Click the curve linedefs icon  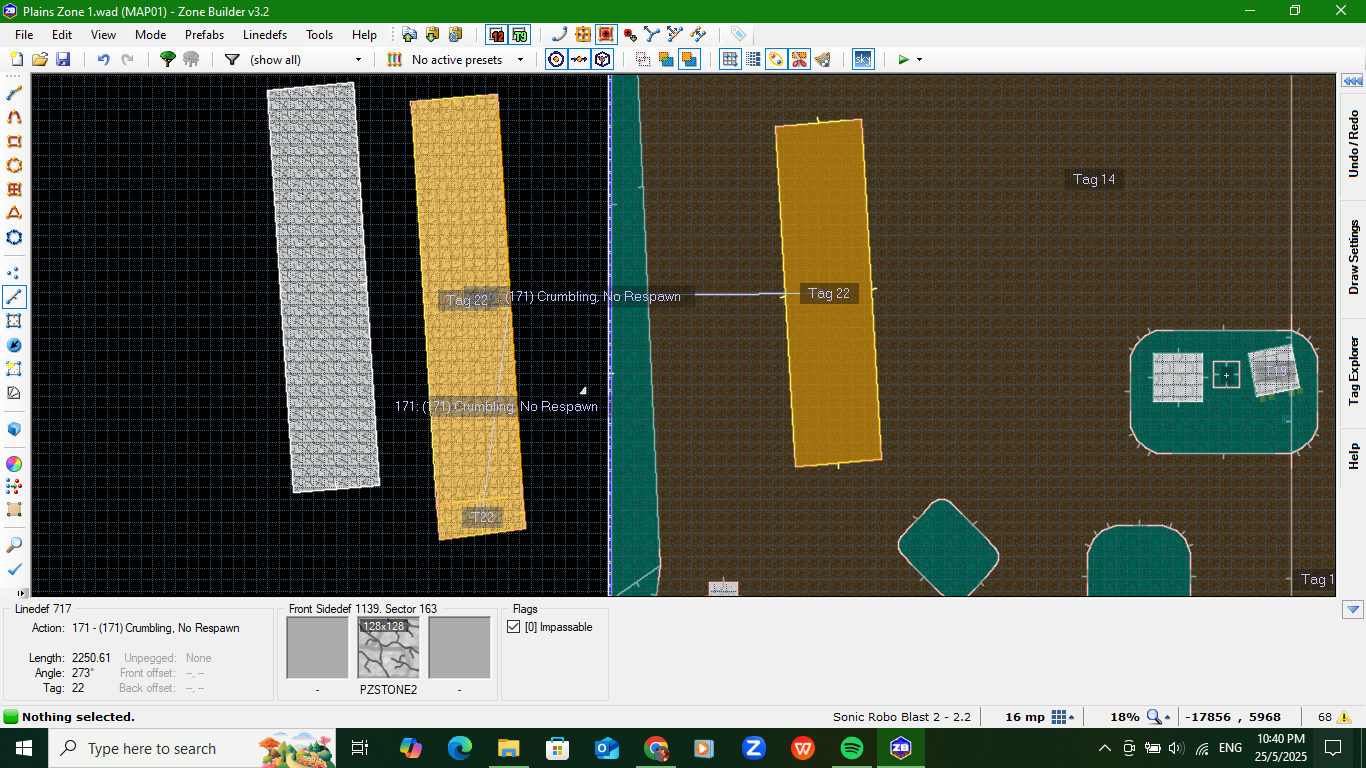[560, 34]
